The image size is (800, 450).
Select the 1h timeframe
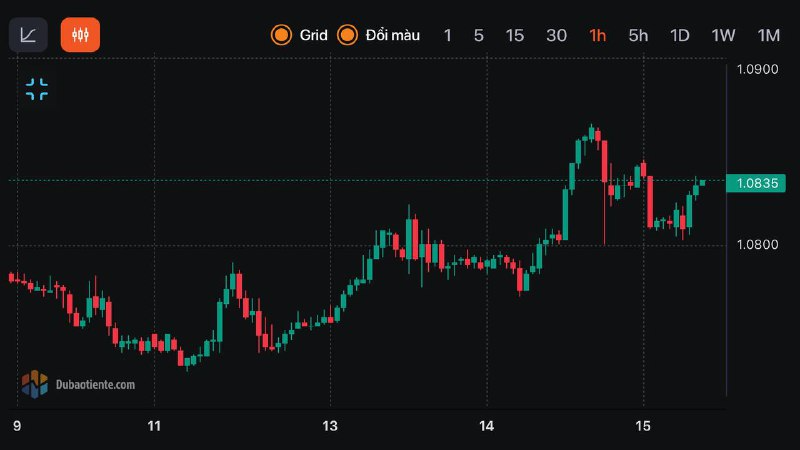coord(597,35)
